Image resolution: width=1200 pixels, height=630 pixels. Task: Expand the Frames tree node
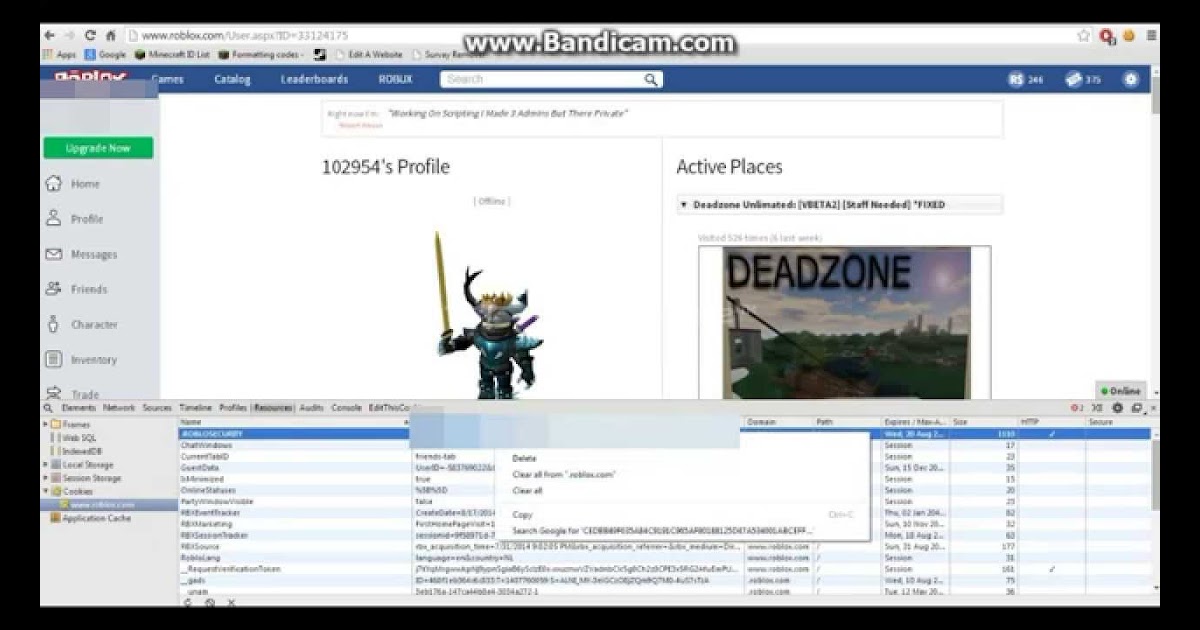pyautogui.click(x=46, y=424)
